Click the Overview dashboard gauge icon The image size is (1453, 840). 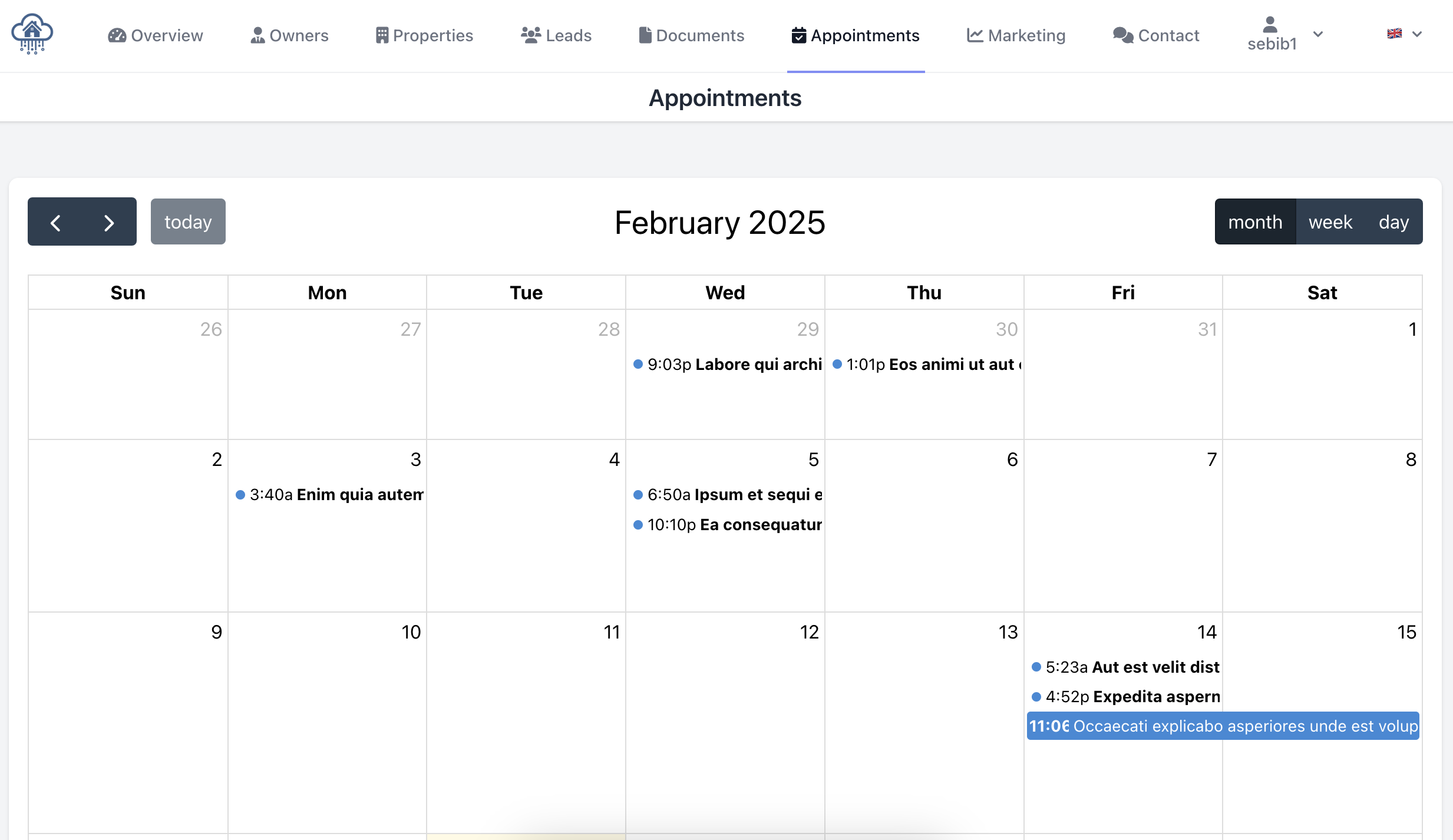117,35
